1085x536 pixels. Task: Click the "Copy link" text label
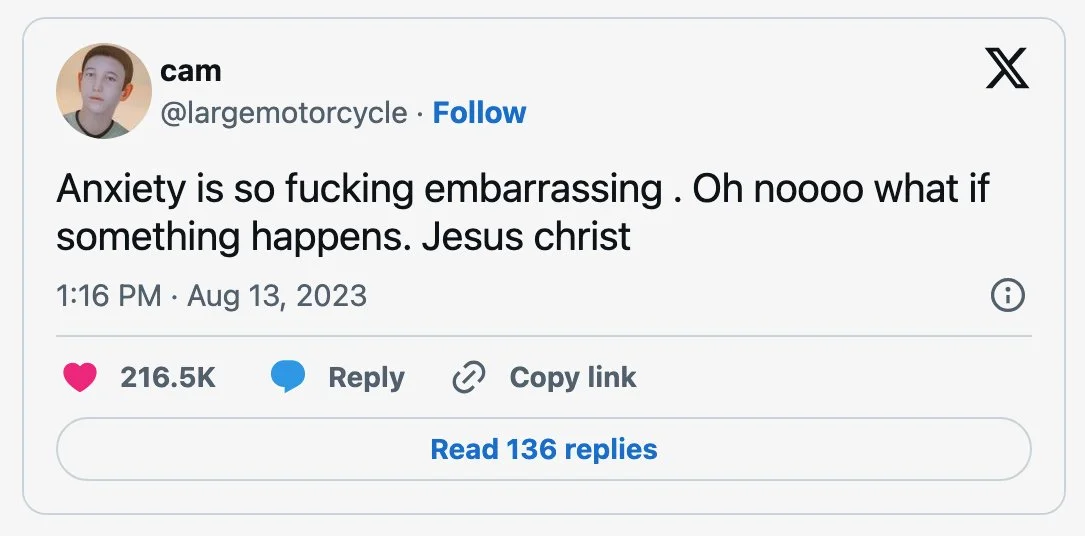[572, 377]
